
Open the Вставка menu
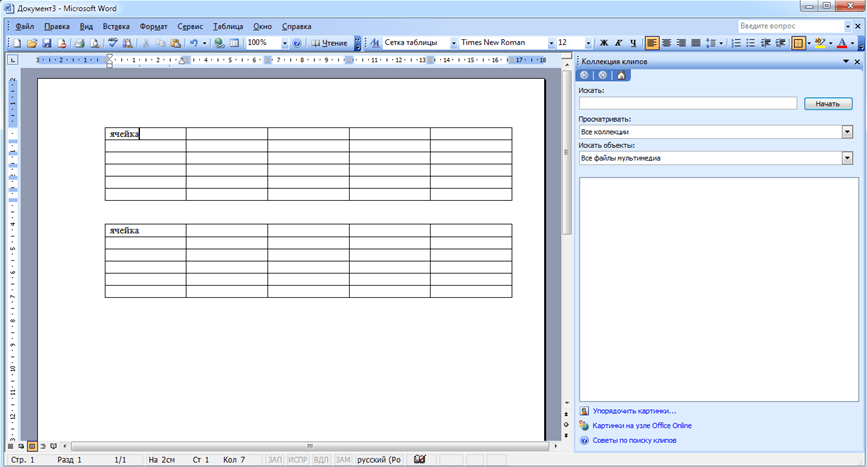click(x=116, y=26)
